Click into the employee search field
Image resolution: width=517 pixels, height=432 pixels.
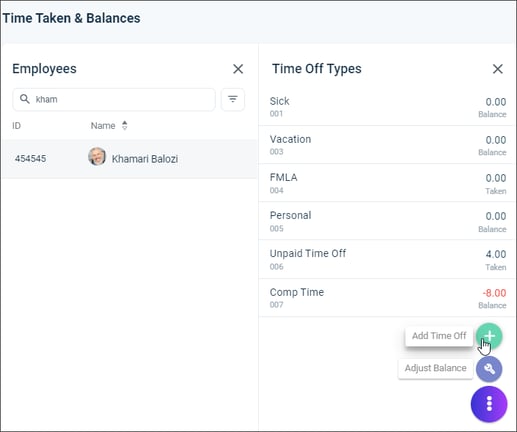[x=114, y=99]
